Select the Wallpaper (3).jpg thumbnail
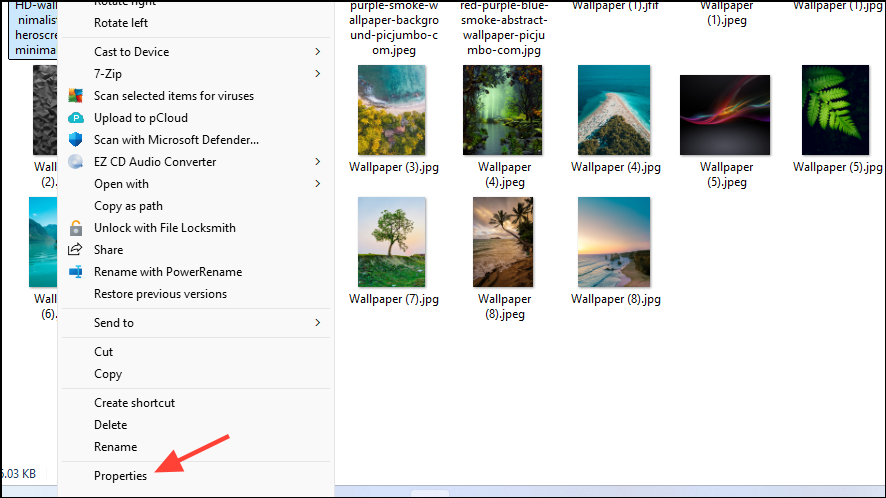 click(x=392, y=110)
